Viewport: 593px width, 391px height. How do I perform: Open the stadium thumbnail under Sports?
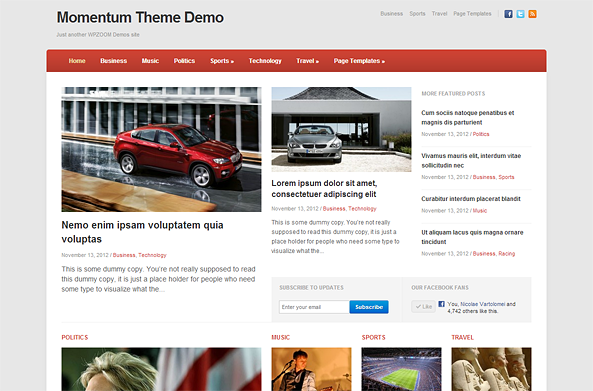tap(401, 369)
